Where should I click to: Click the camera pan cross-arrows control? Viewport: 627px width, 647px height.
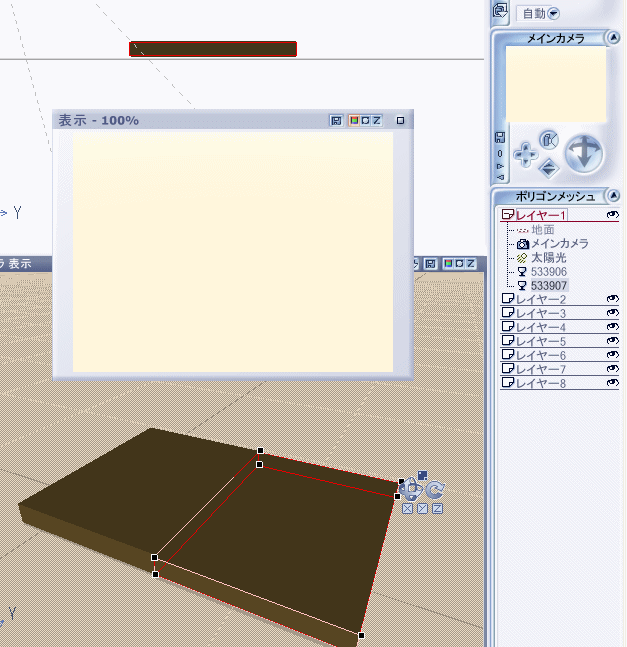click(x=525, y=154)
